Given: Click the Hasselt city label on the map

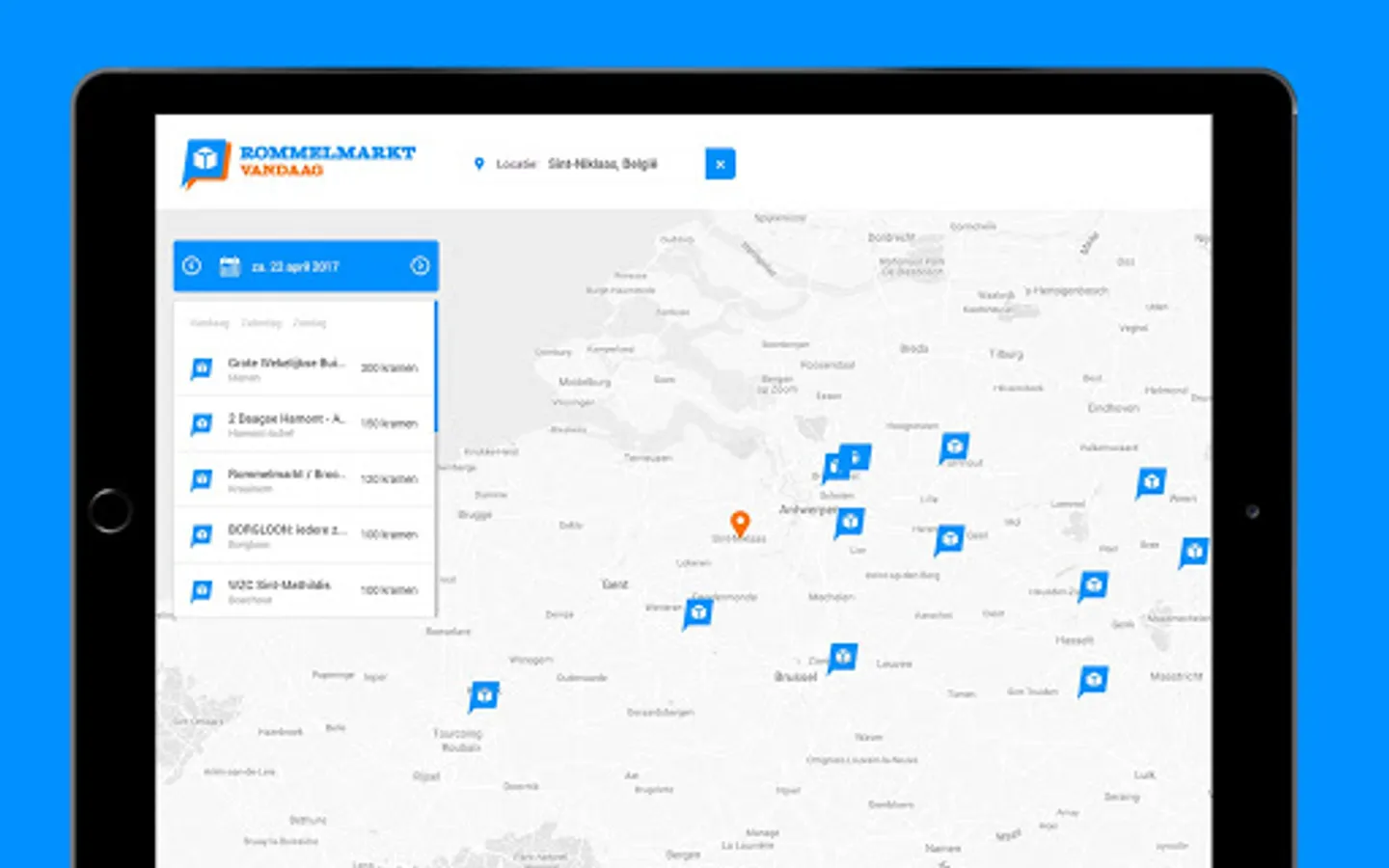Looking at the screenshot, I should pos(1074,640).
